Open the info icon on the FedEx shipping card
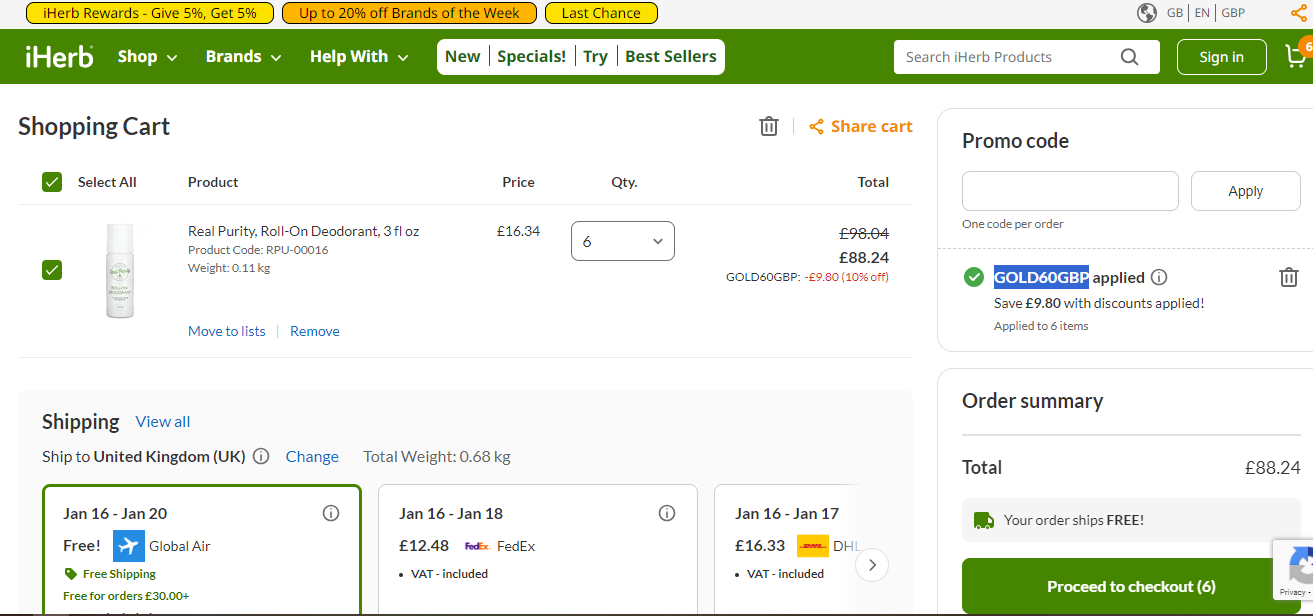Viewport: 1313px width, 616px height. coord(667,513)
